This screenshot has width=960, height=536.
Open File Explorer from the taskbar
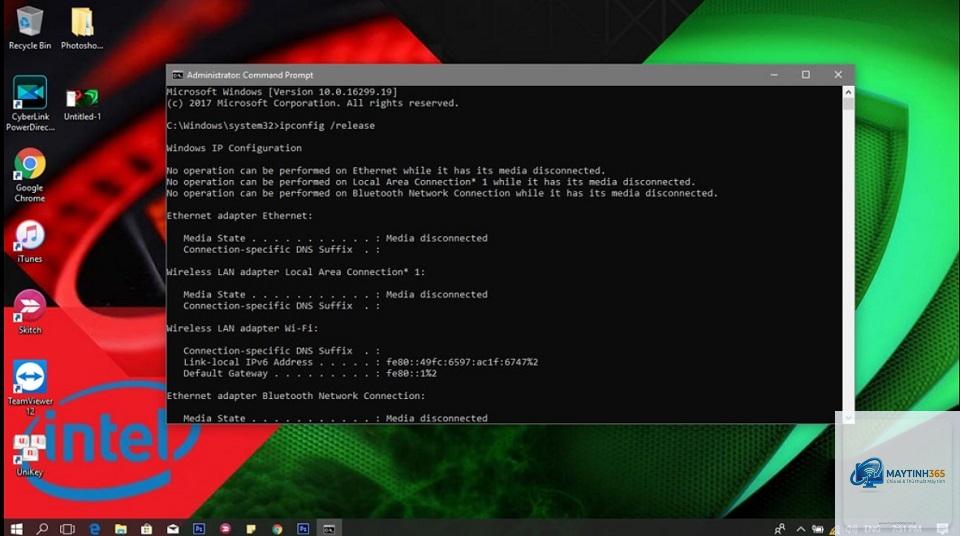pyautogui.click(x=121, y=529)
